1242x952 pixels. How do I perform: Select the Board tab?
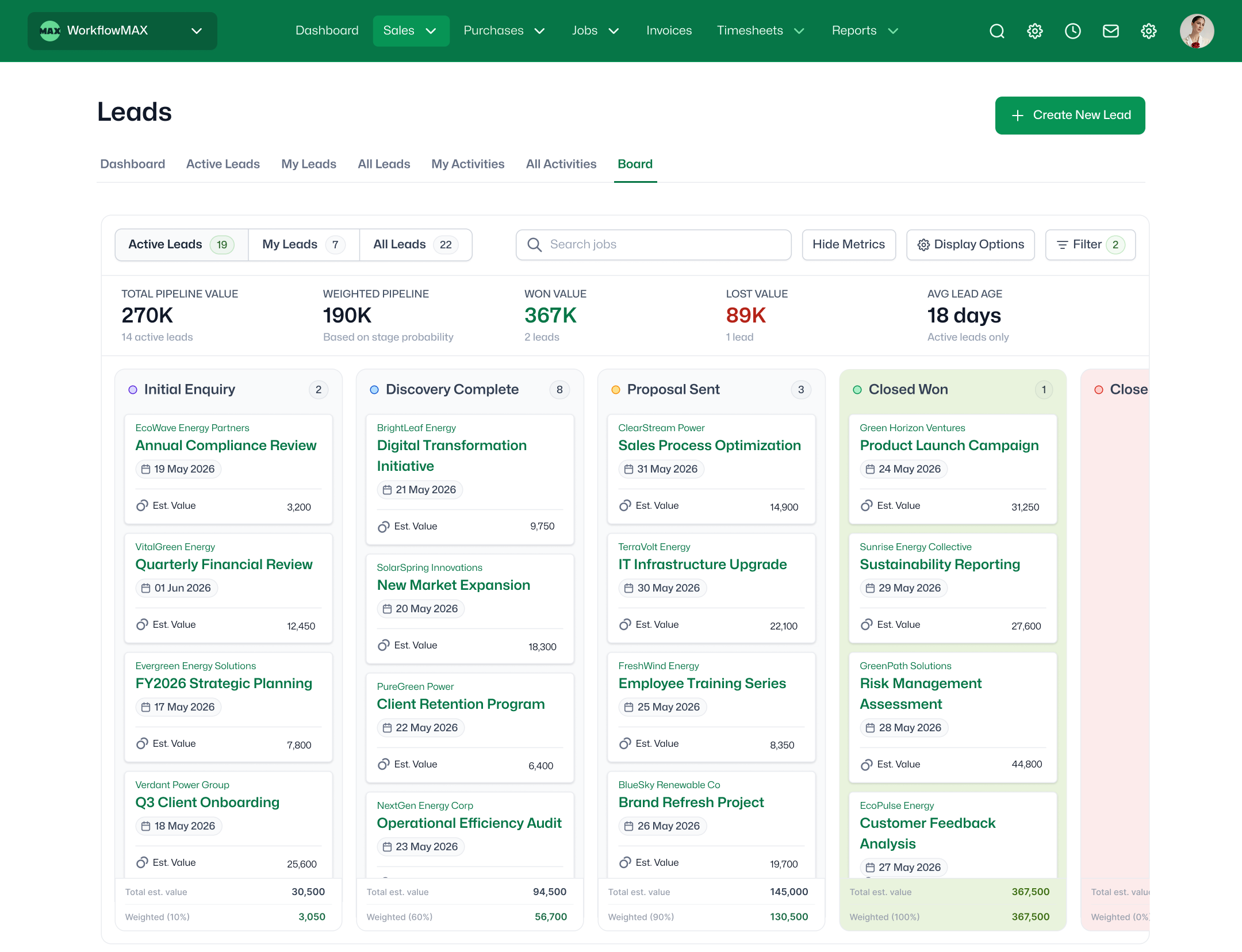click(x=635, y=164)
